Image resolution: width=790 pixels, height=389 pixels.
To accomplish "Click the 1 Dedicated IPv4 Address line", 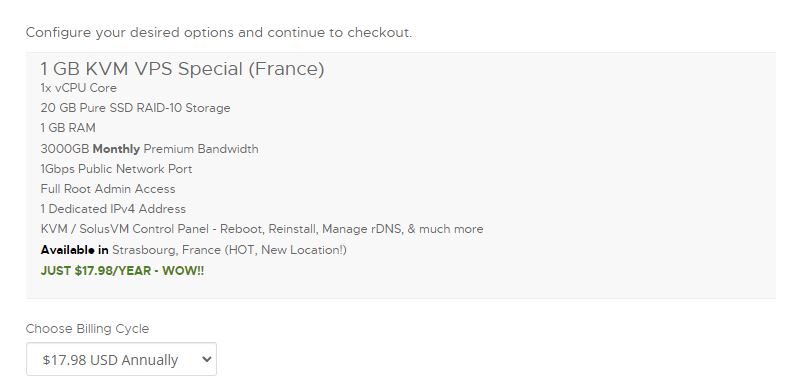I will point(113,209).
